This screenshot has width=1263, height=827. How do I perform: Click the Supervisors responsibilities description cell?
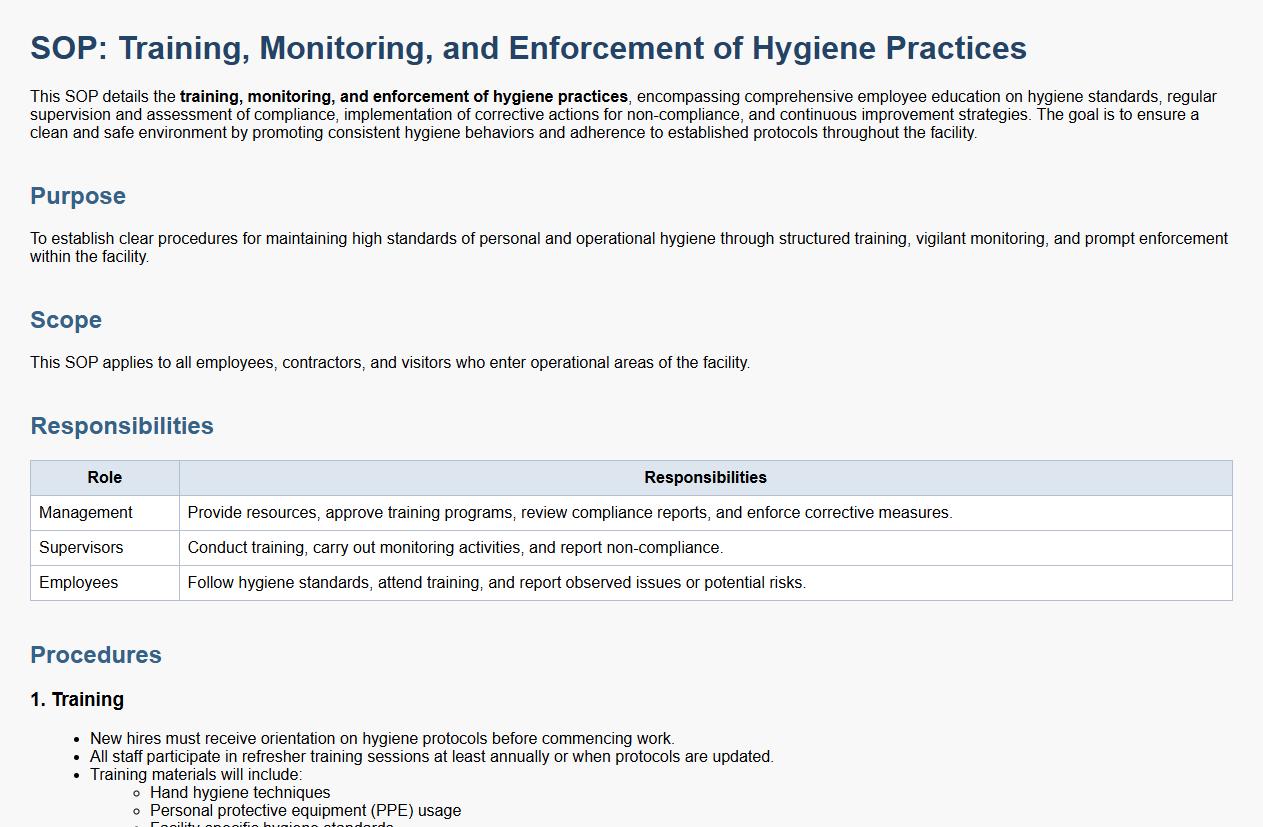(x=455, y=548)
